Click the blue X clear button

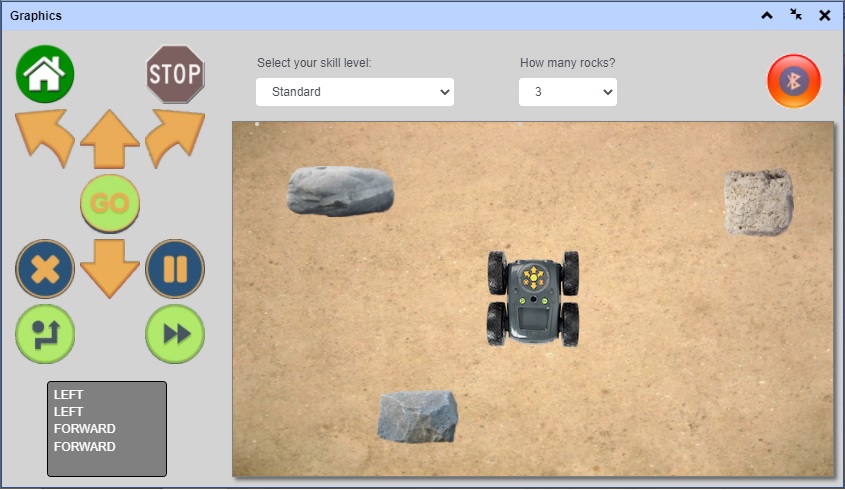coord(45,268)
